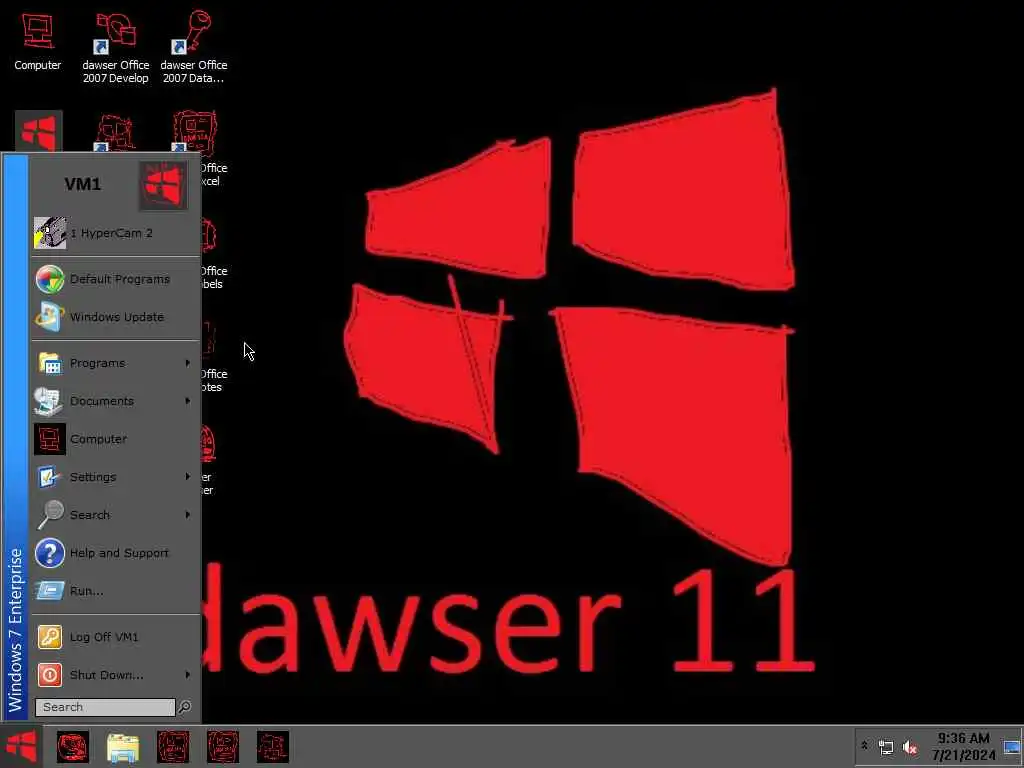Open the Run... dialog
This screenshot has width=1024, height=768.
tap(115, 590)
